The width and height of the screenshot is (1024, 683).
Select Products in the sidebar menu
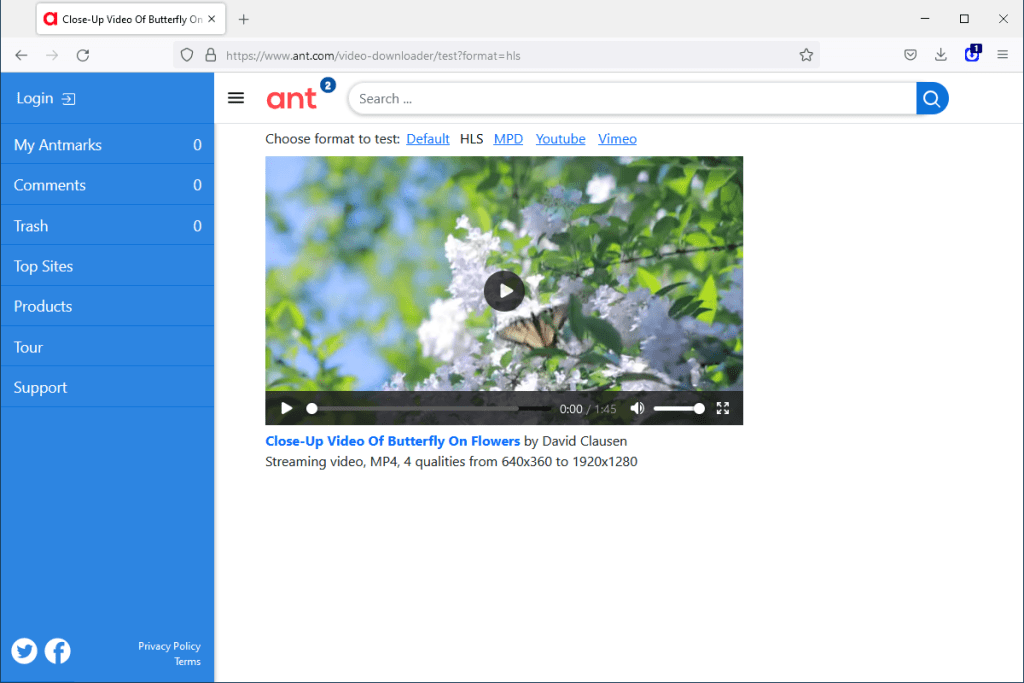tap(43, 306)
